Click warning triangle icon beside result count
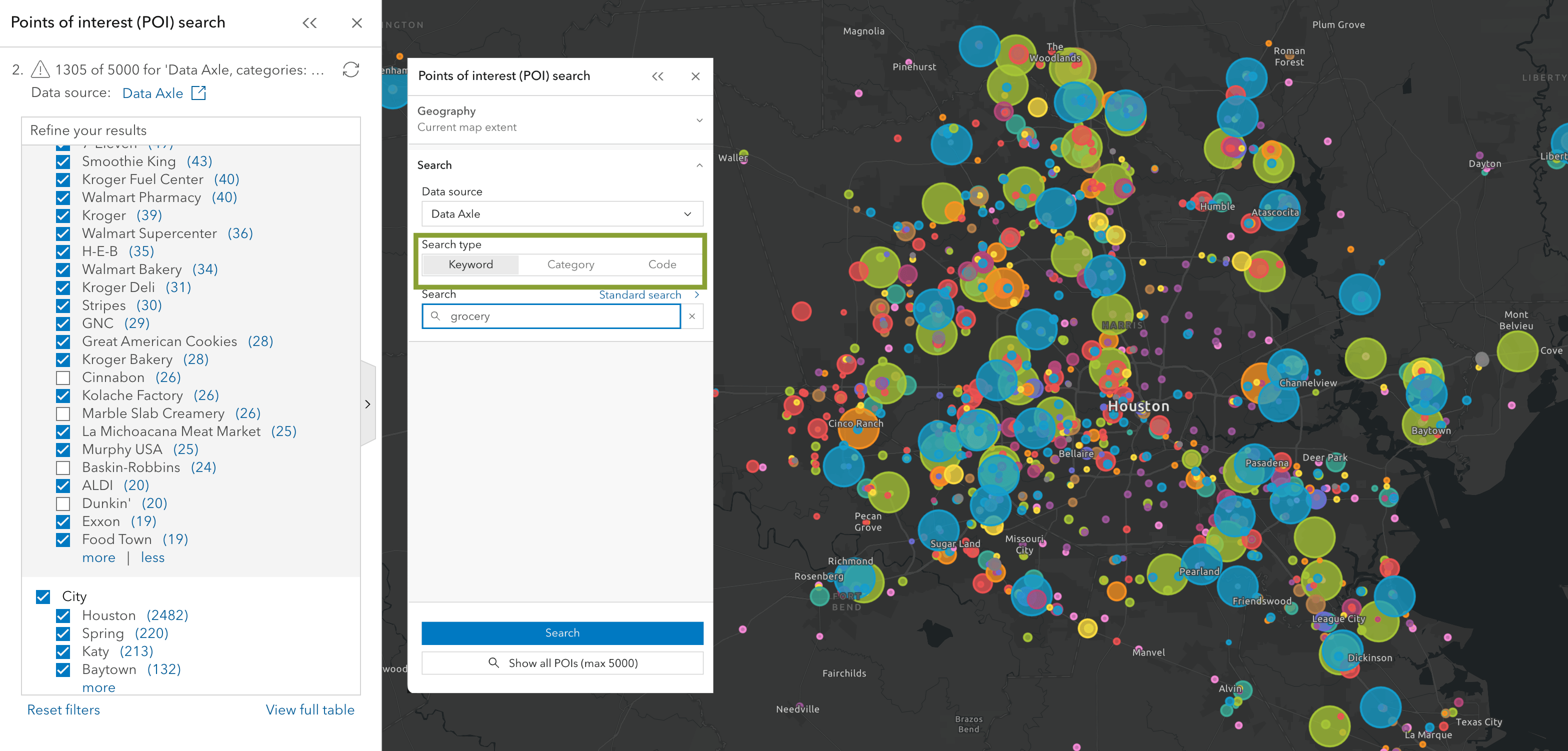1568x751 pixels. coord(40,69)
